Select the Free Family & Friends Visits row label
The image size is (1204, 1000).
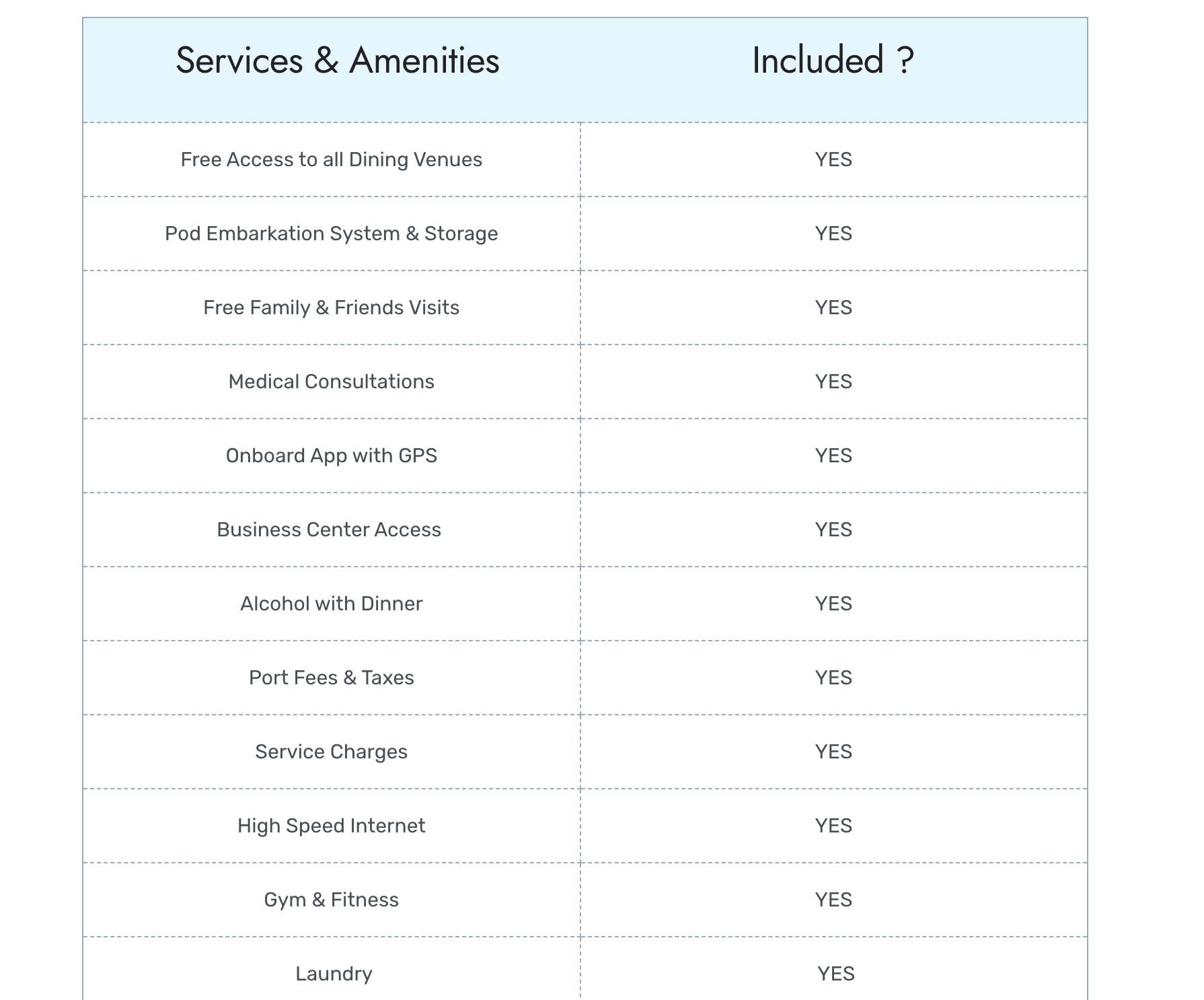(331, 308)
